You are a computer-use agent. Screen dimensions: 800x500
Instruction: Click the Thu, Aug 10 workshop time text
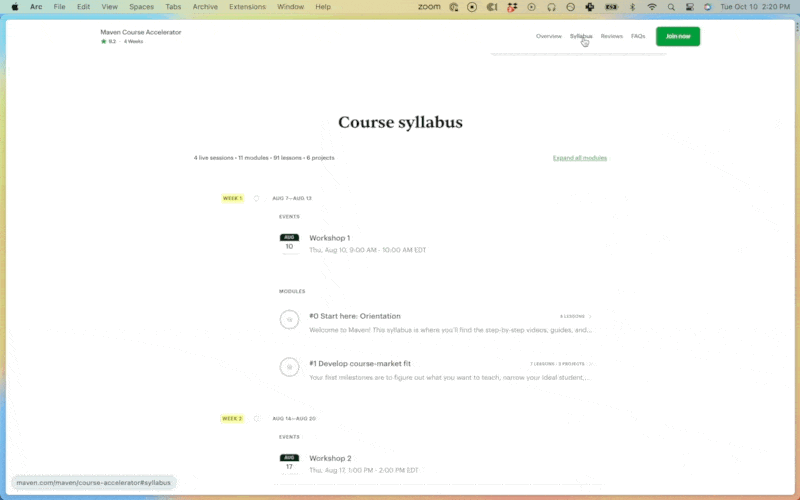pyautogui.click(x=367, y=250)
